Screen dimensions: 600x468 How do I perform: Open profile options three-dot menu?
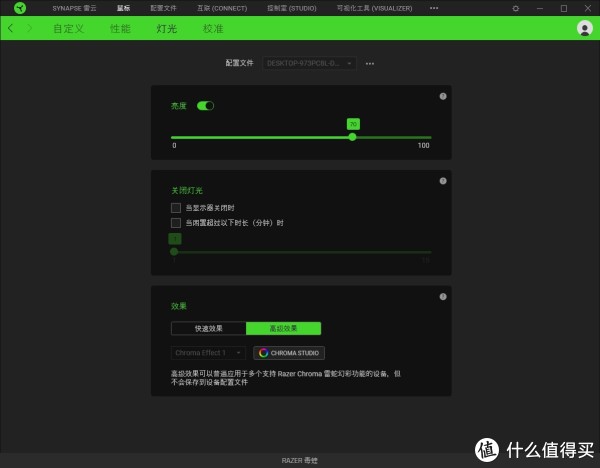coord(370,64)
